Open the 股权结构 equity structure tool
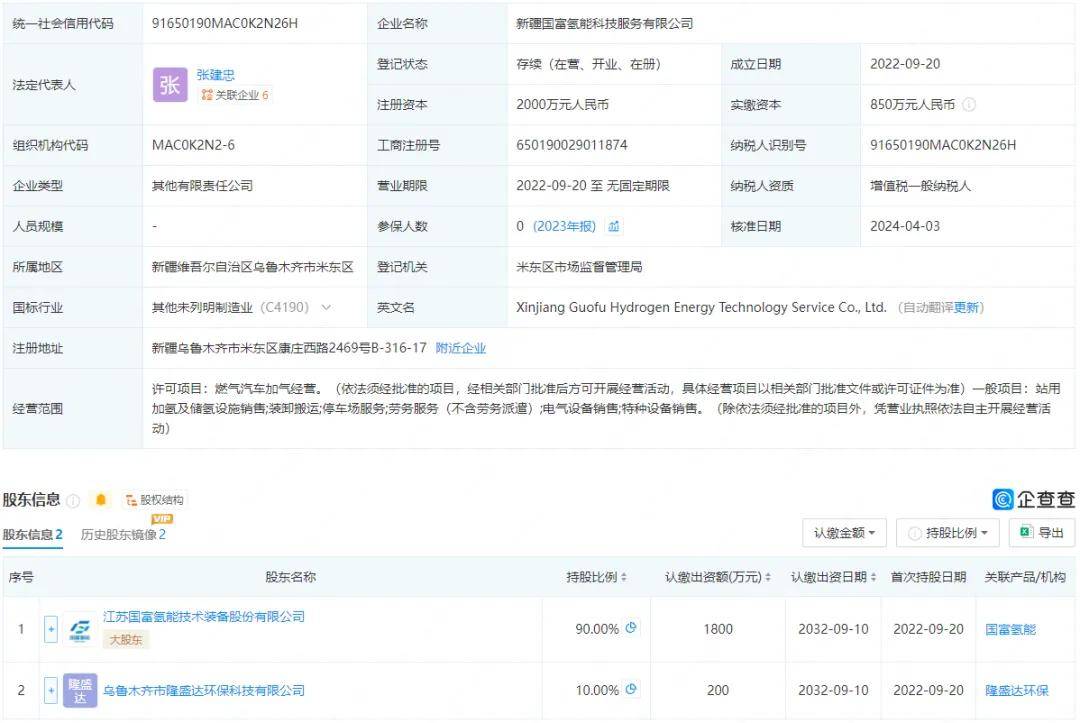Screen dimensions: 1080x723 click(x=155, y=499)
